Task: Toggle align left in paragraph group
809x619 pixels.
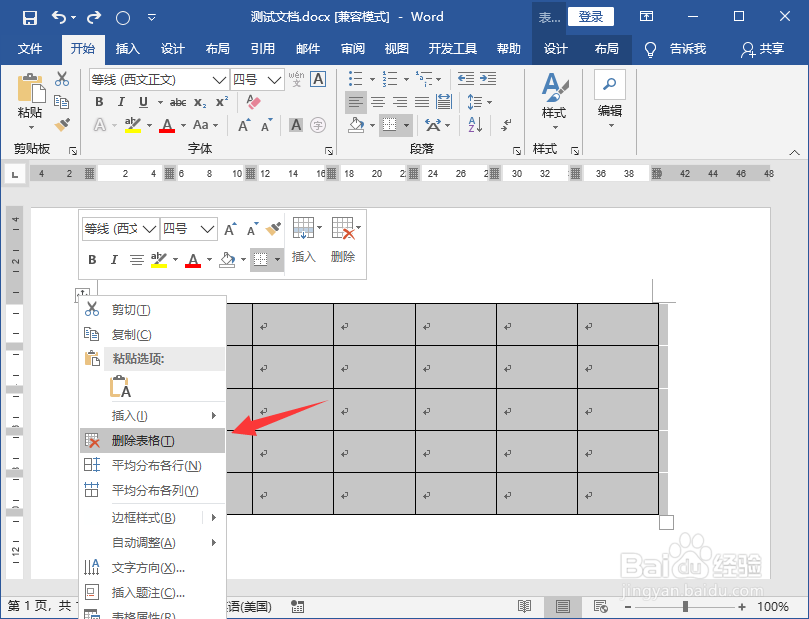Action: click(355, 102)
